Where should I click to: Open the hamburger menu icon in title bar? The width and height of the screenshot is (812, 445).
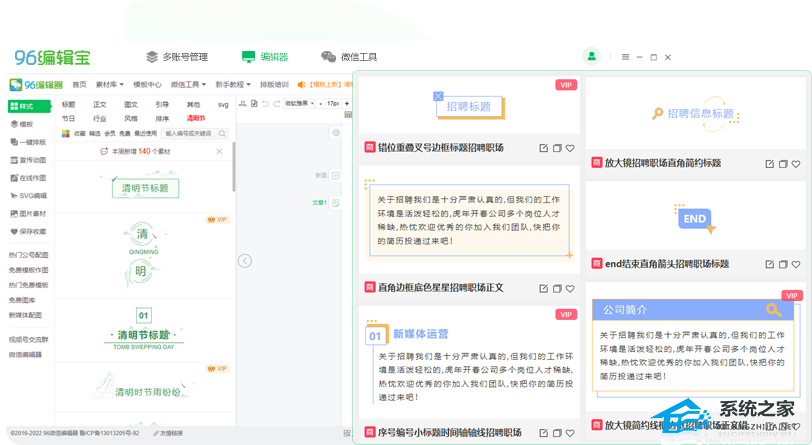click(x=626, y=57)
